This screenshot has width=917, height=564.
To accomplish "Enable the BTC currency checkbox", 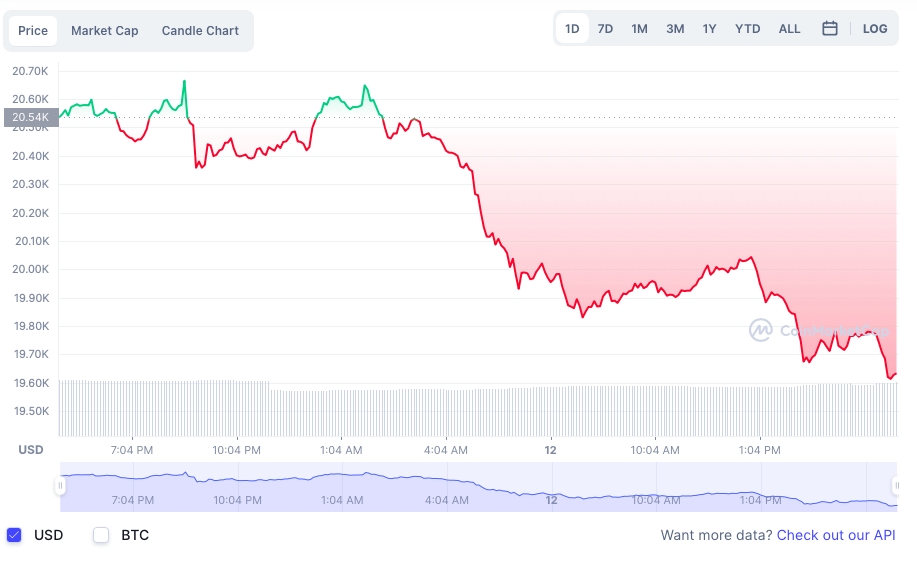I will pos(101,535).
